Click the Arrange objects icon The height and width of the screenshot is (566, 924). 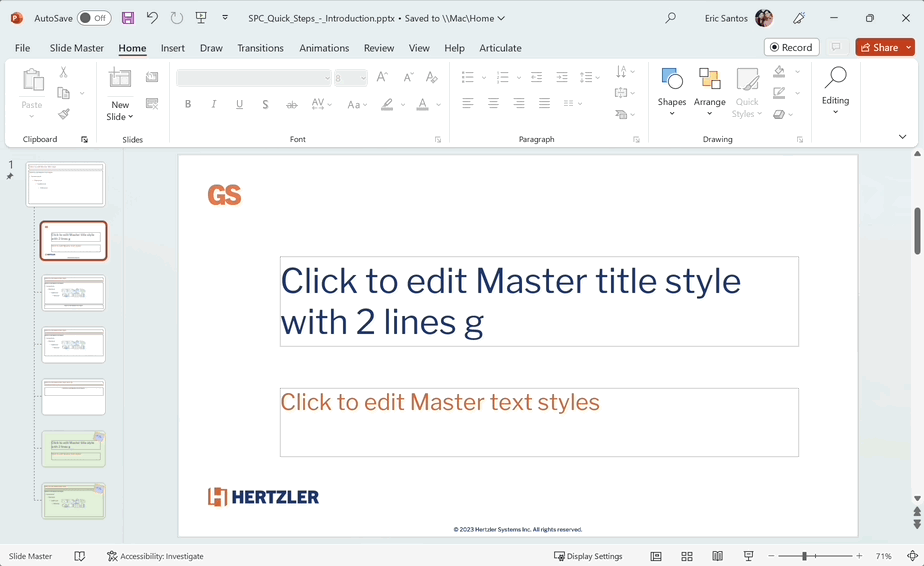coord(710,86)
